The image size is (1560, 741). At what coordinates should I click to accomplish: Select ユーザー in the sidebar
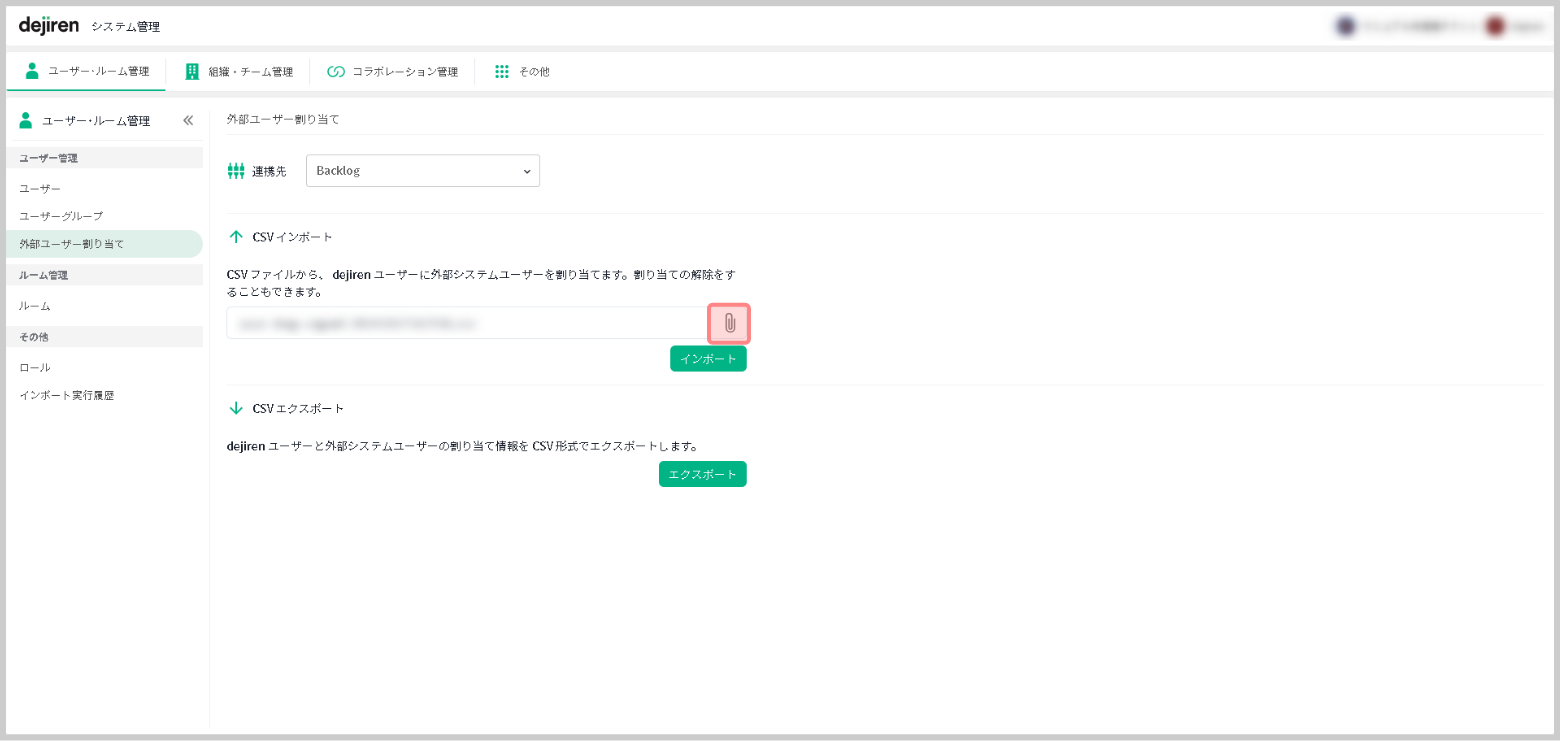point(104,189)
